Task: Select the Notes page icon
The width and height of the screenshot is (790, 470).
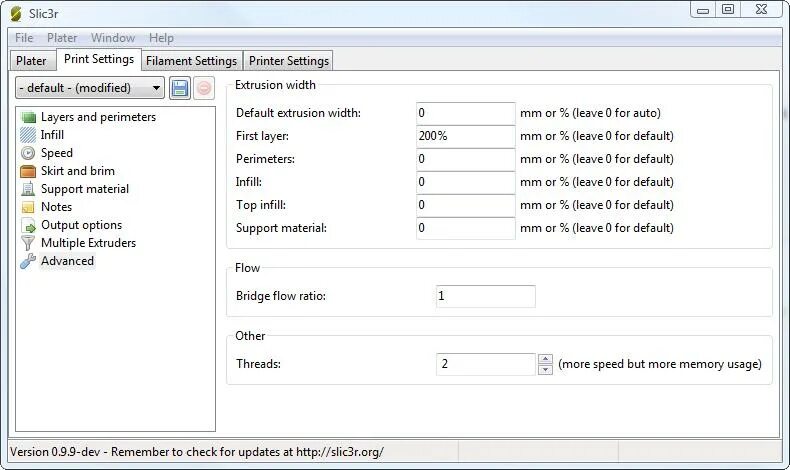Action: 28,207
